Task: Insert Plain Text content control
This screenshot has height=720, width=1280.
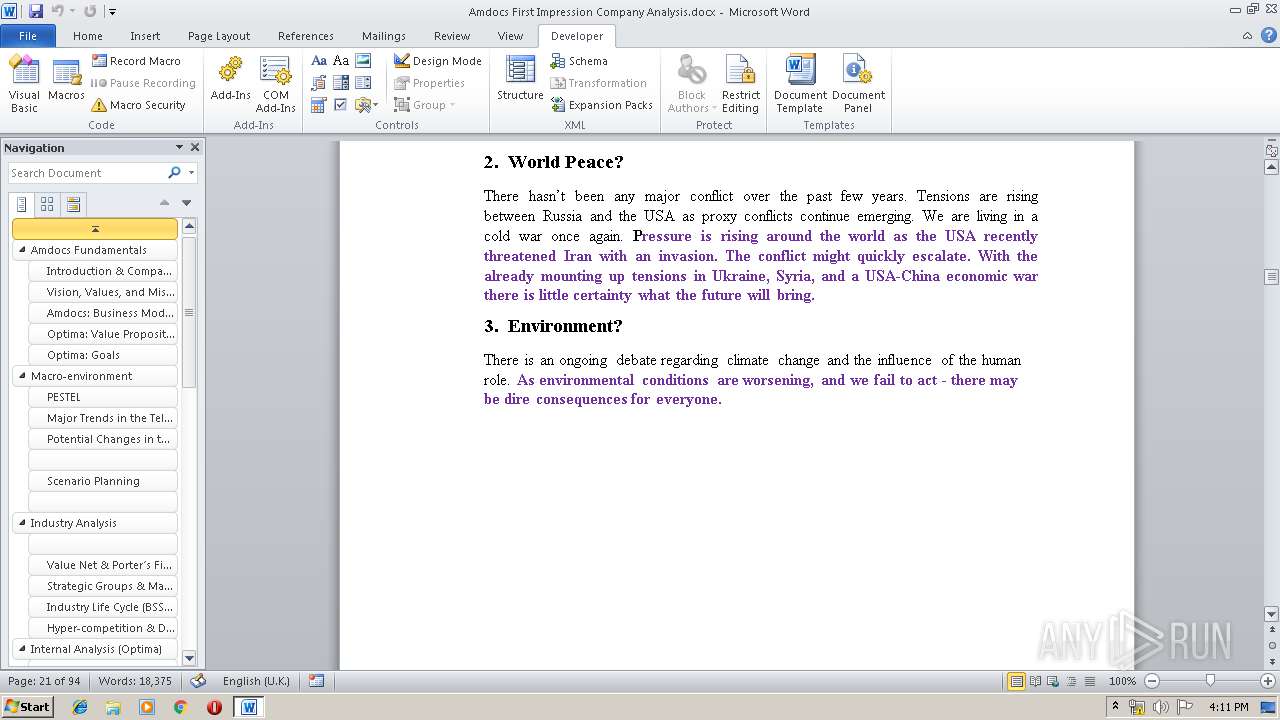Action: tap(341, 61)
